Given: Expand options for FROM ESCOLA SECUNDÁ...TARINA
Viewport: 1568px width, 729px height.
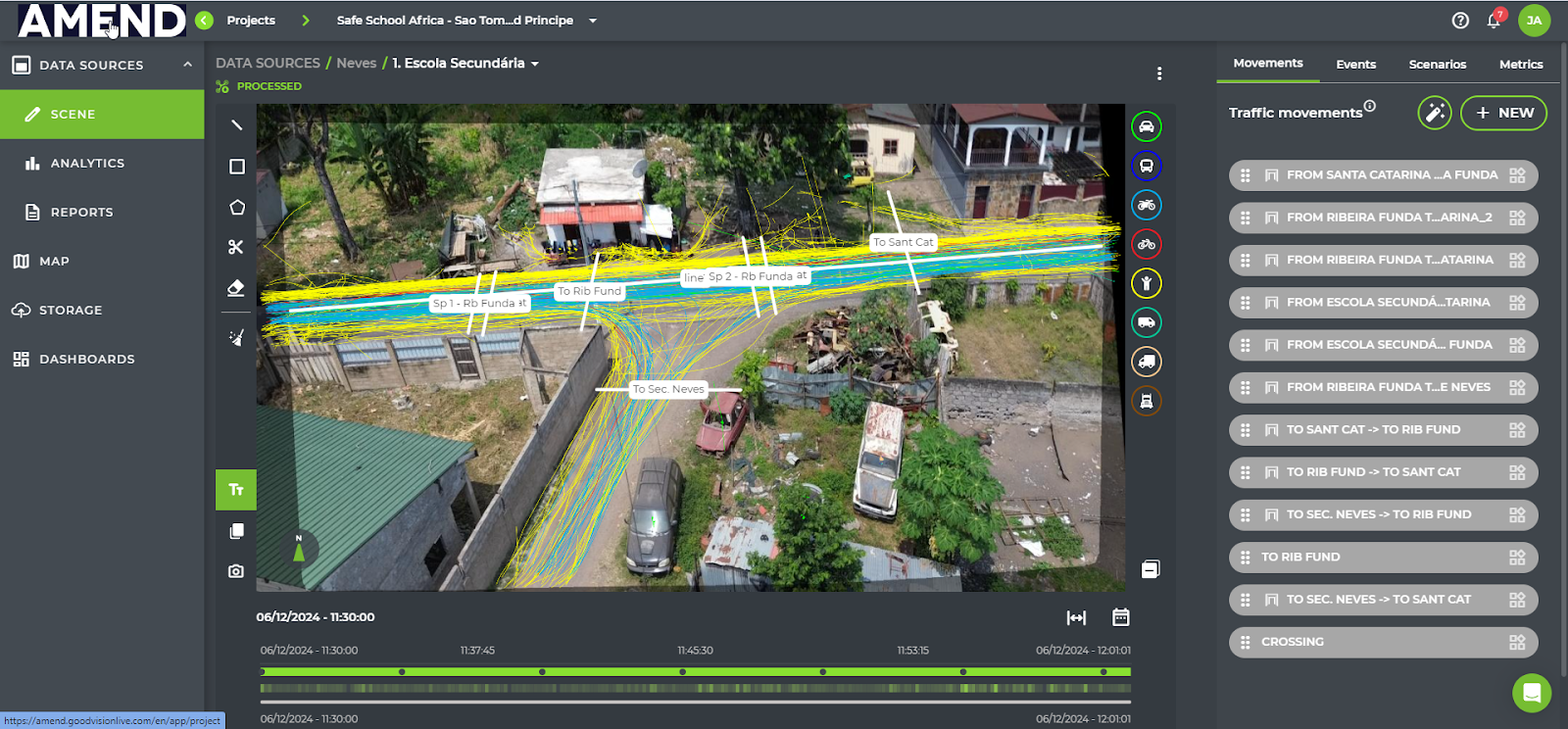Looking at the screenshot, I should (1517, 303).
